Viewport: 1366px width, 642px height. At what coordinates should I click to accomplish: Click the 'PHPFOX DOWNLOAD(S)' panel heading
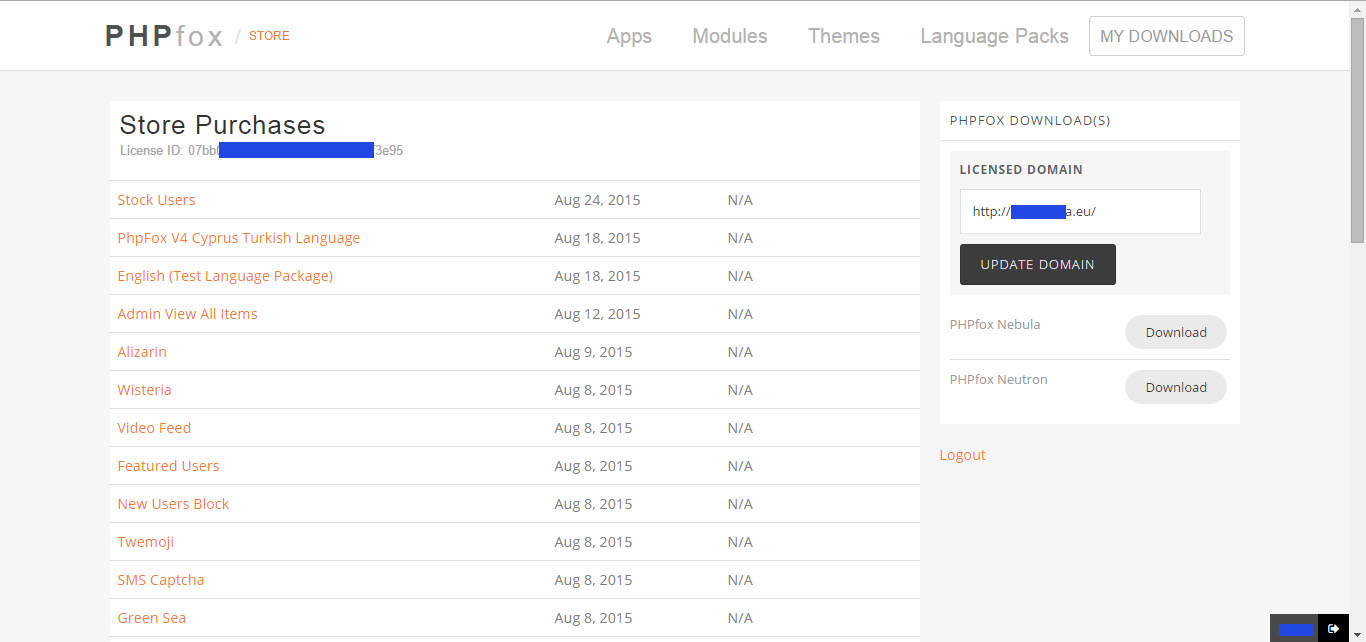1030,121
